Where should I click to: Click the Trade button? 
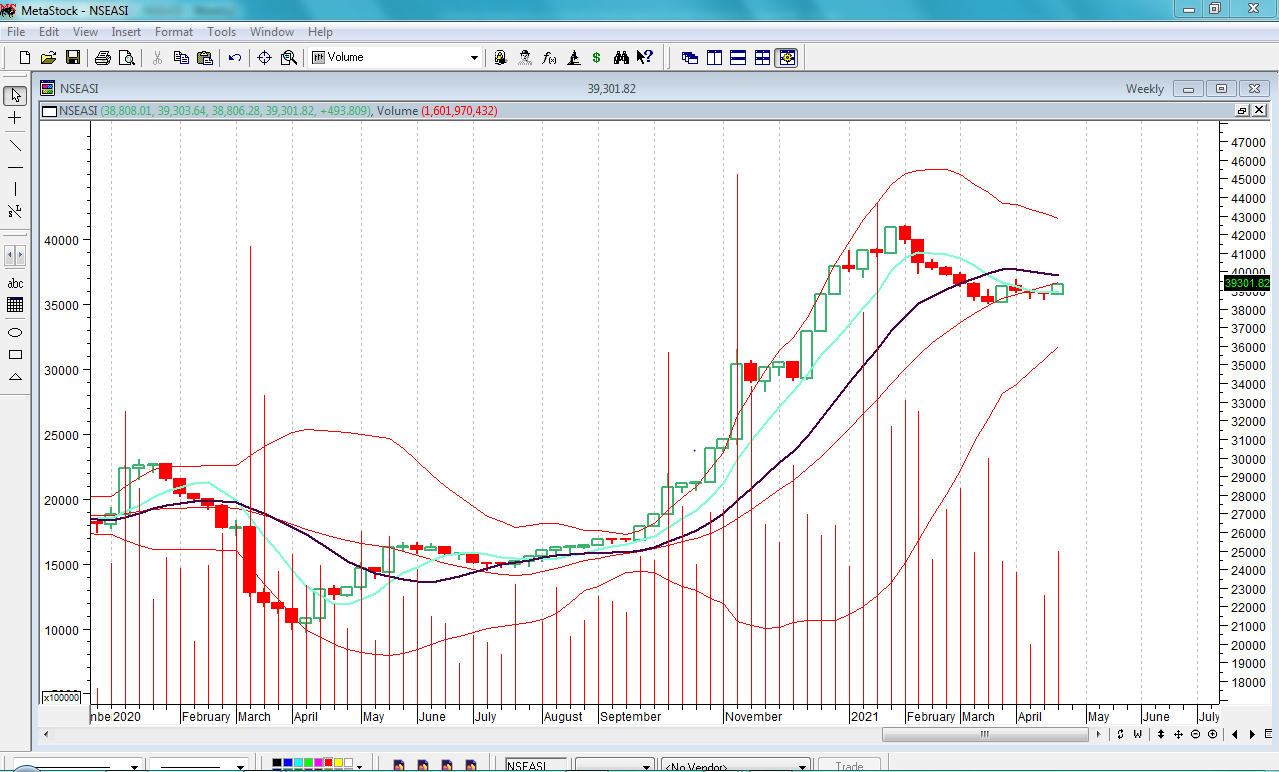(x=849, y=766)
